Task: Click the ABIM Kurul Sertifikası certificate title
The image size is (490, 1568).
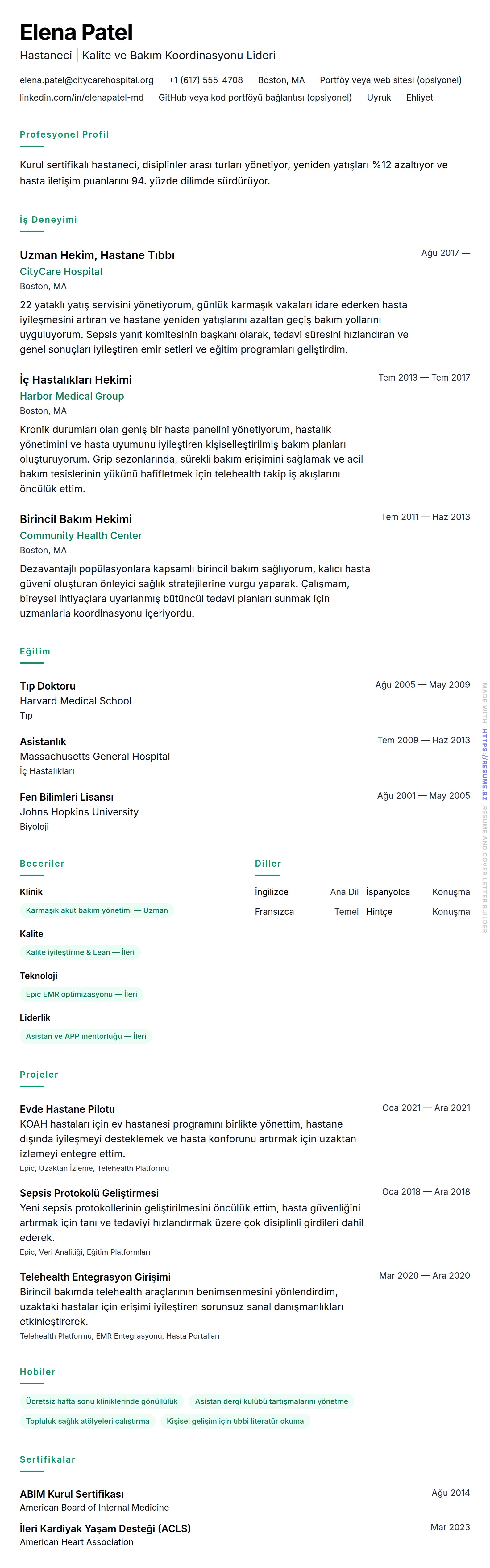Action: [71, 1494]
